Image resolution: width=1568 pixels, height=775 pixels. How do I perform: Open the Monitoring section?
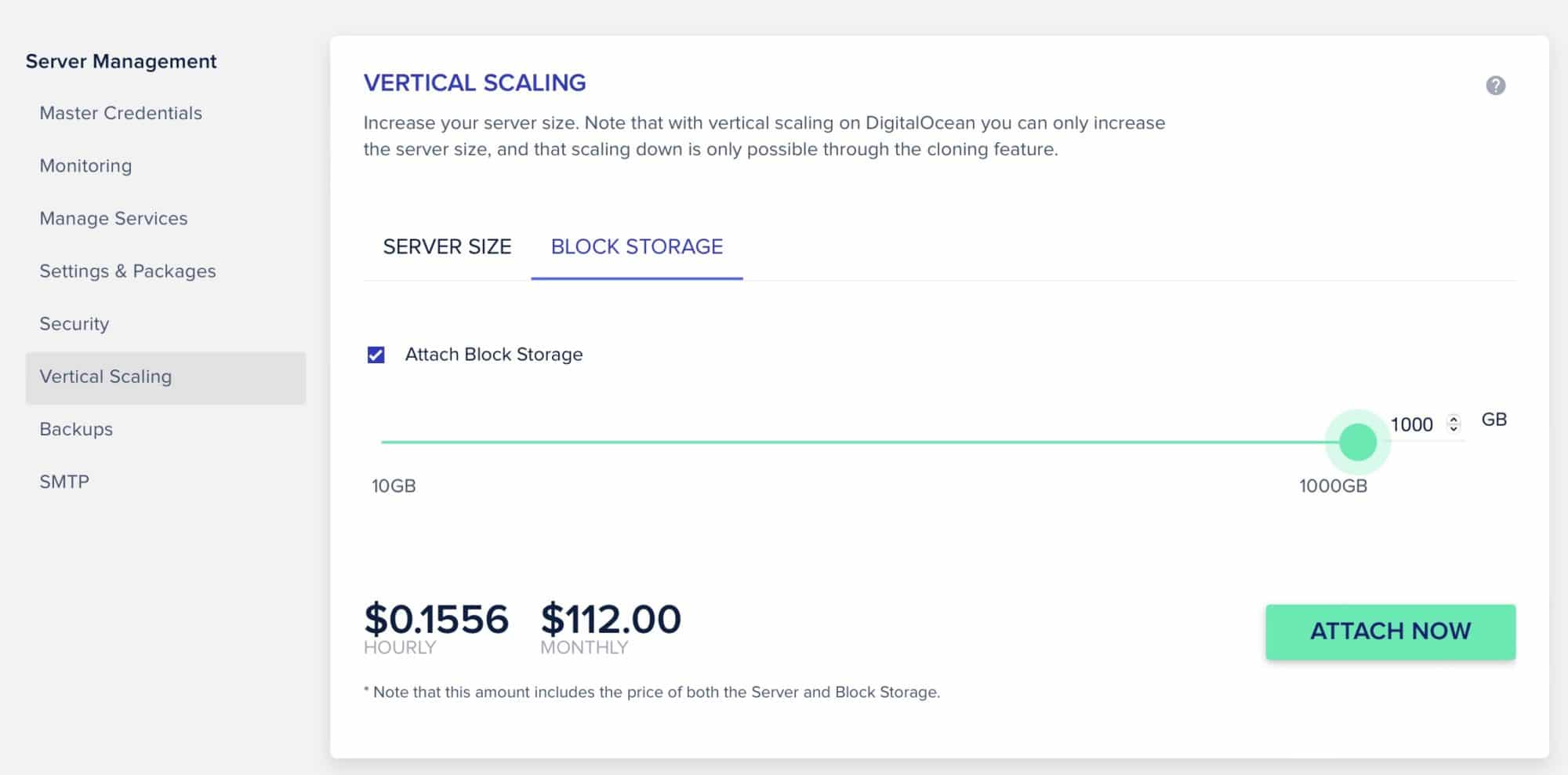85,166
